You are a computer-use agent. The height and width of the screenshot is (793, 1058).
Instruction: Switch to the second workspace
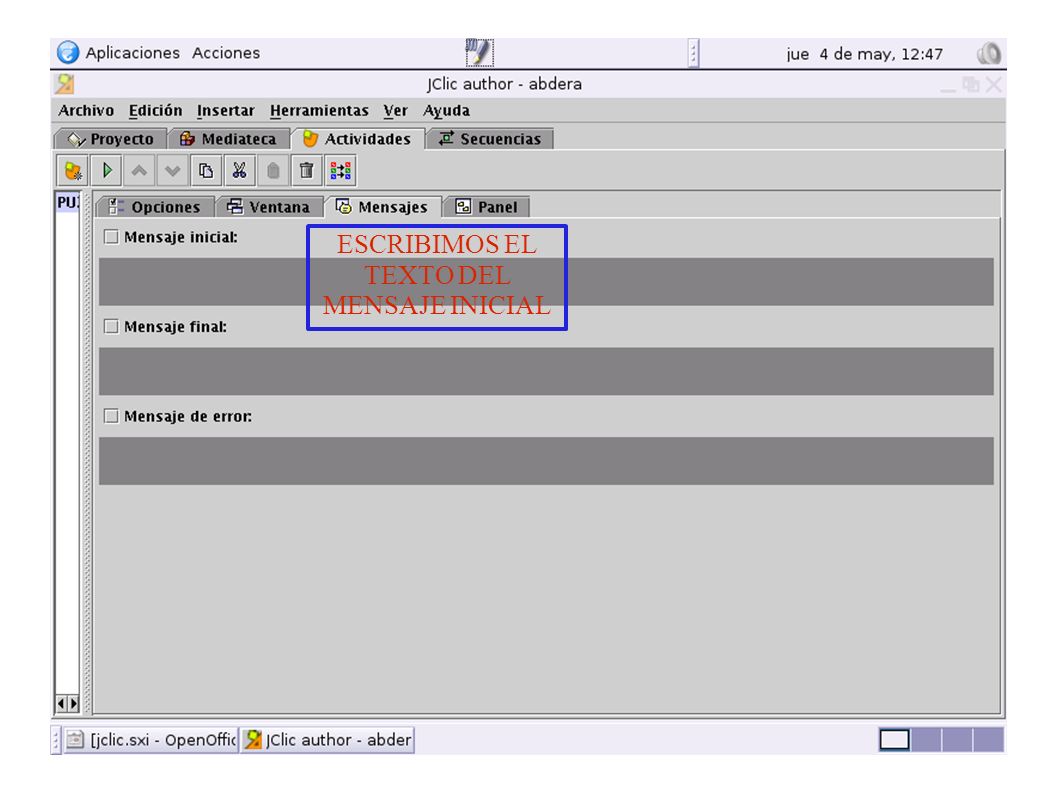tap(926, 740)
